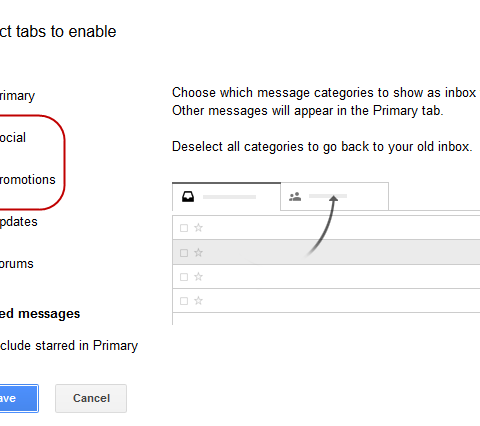Select the Forums category label

pos(16,264)
